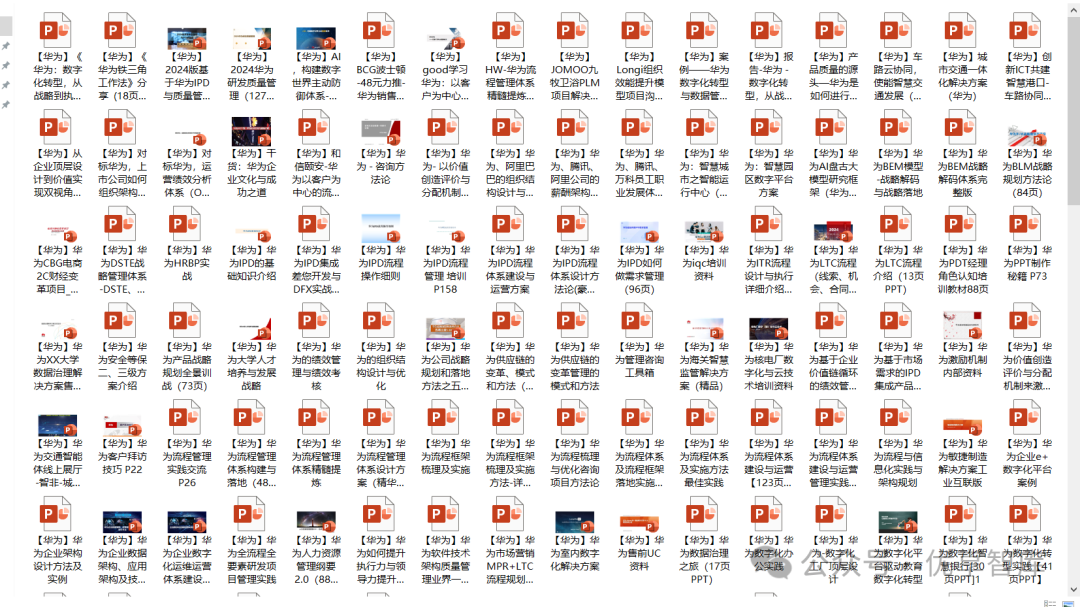
Task: Click the 华为企业e+数字化平台案例 file
Action: [x=1027, y=418]
